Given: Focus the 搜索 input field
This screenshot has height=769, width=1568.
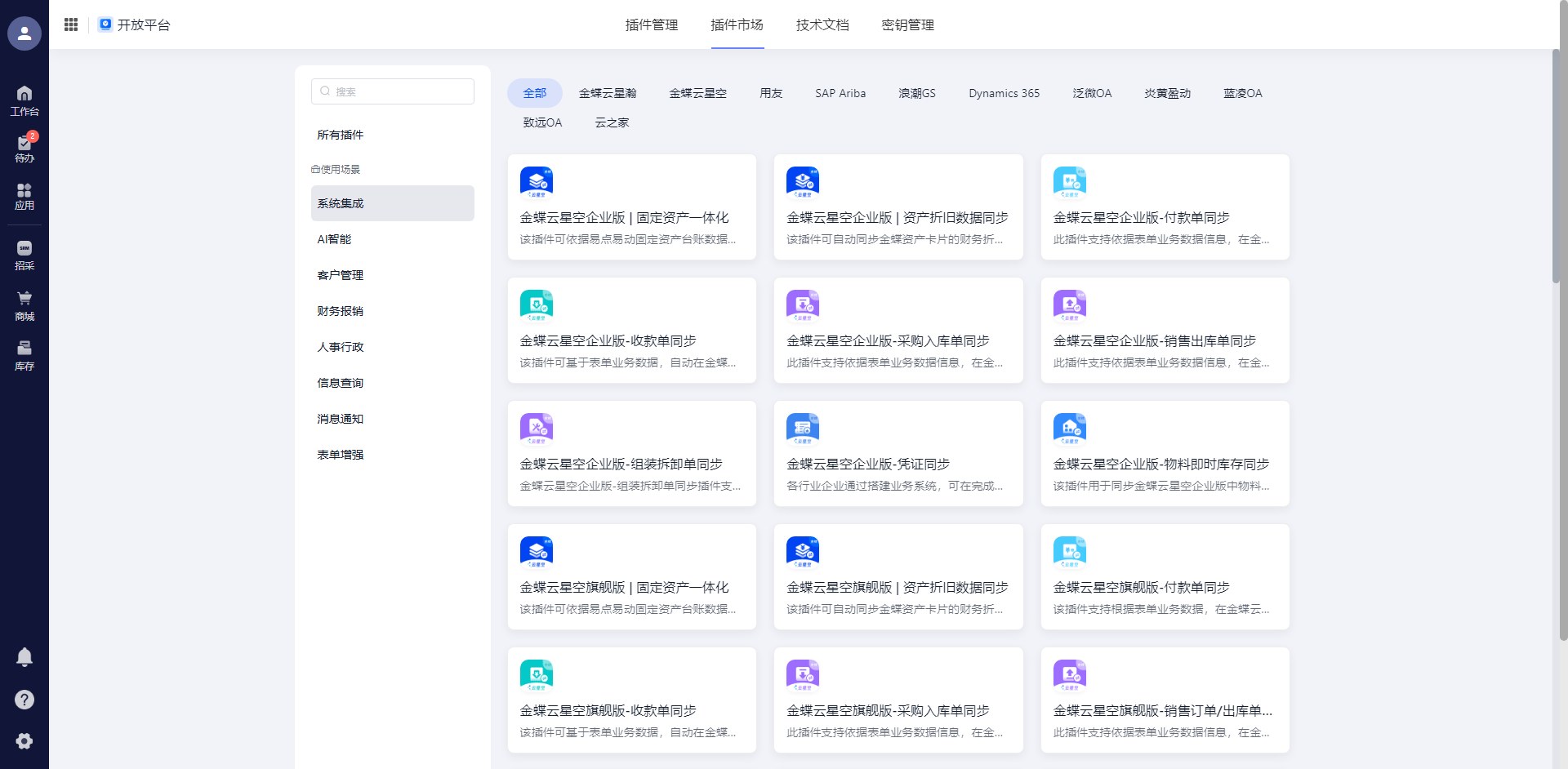Looking at the screenshot, I should tap(393, 91).
